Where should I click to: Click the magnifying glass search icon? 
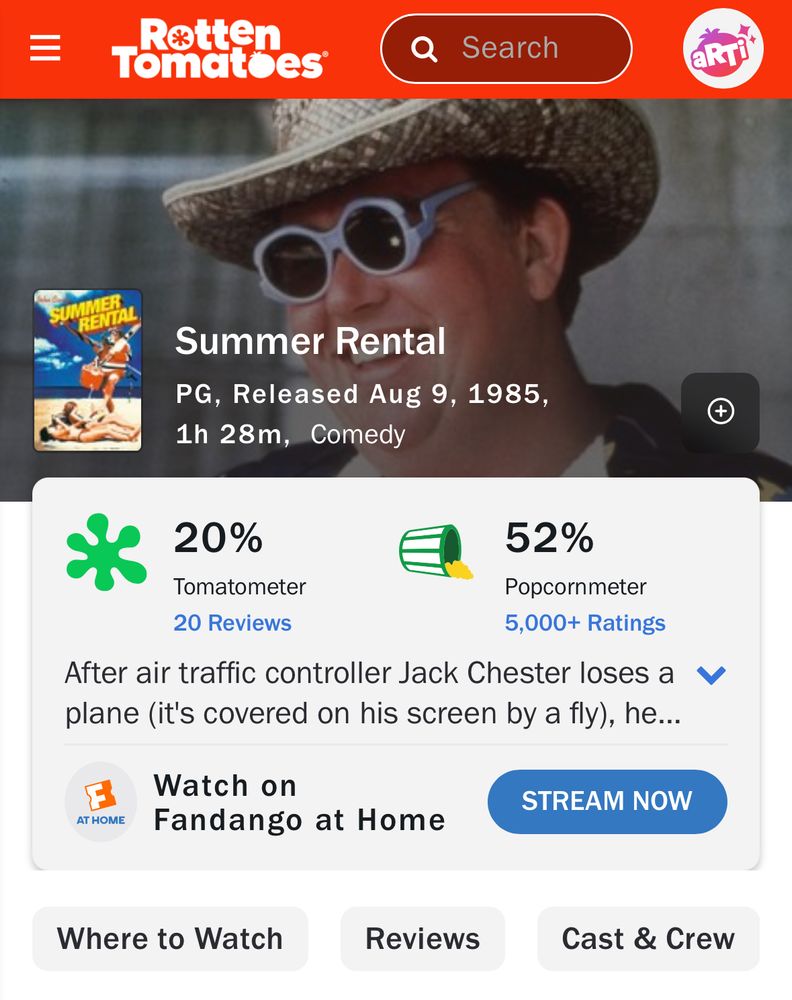424,47
